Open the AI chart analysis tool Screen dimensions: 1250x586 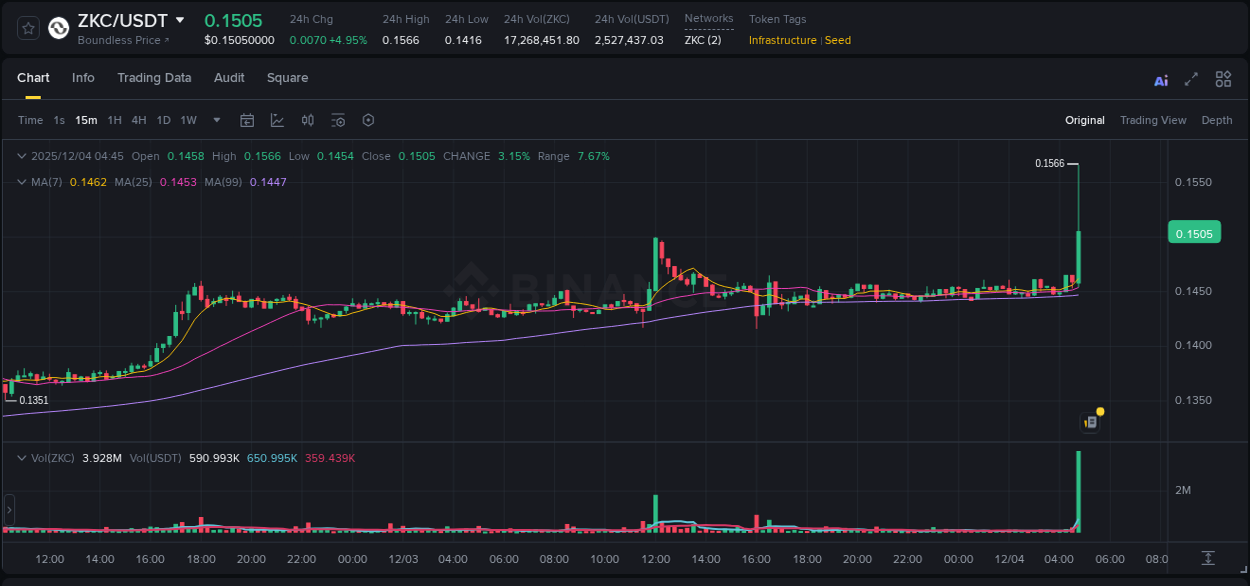tap(1160, 79)
